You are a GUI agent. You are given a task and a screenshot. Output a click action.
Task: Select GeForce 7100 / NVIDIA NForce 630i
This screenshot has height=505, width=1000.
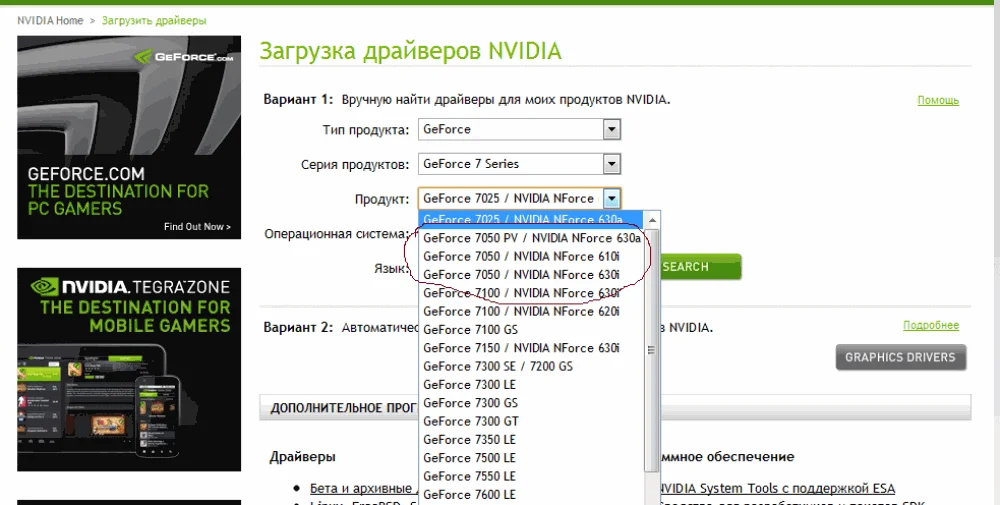[x=532, y=293]
